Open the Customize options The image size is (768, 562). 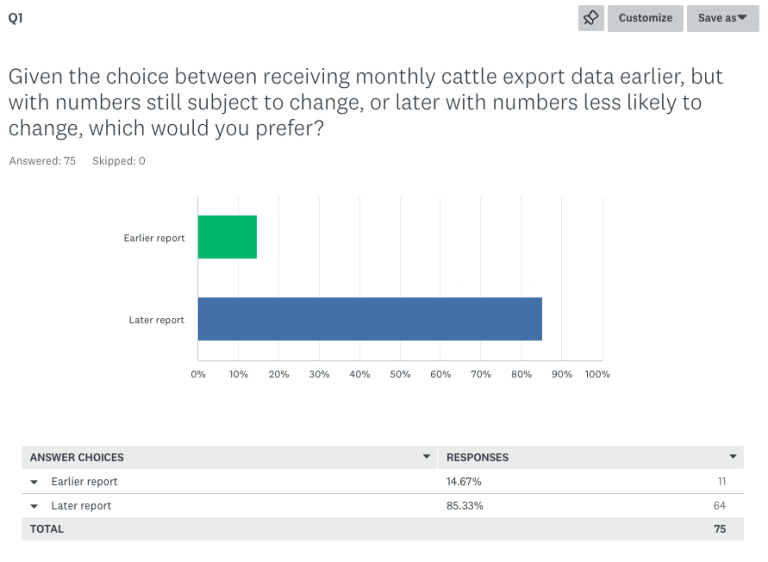pos(645,18)
